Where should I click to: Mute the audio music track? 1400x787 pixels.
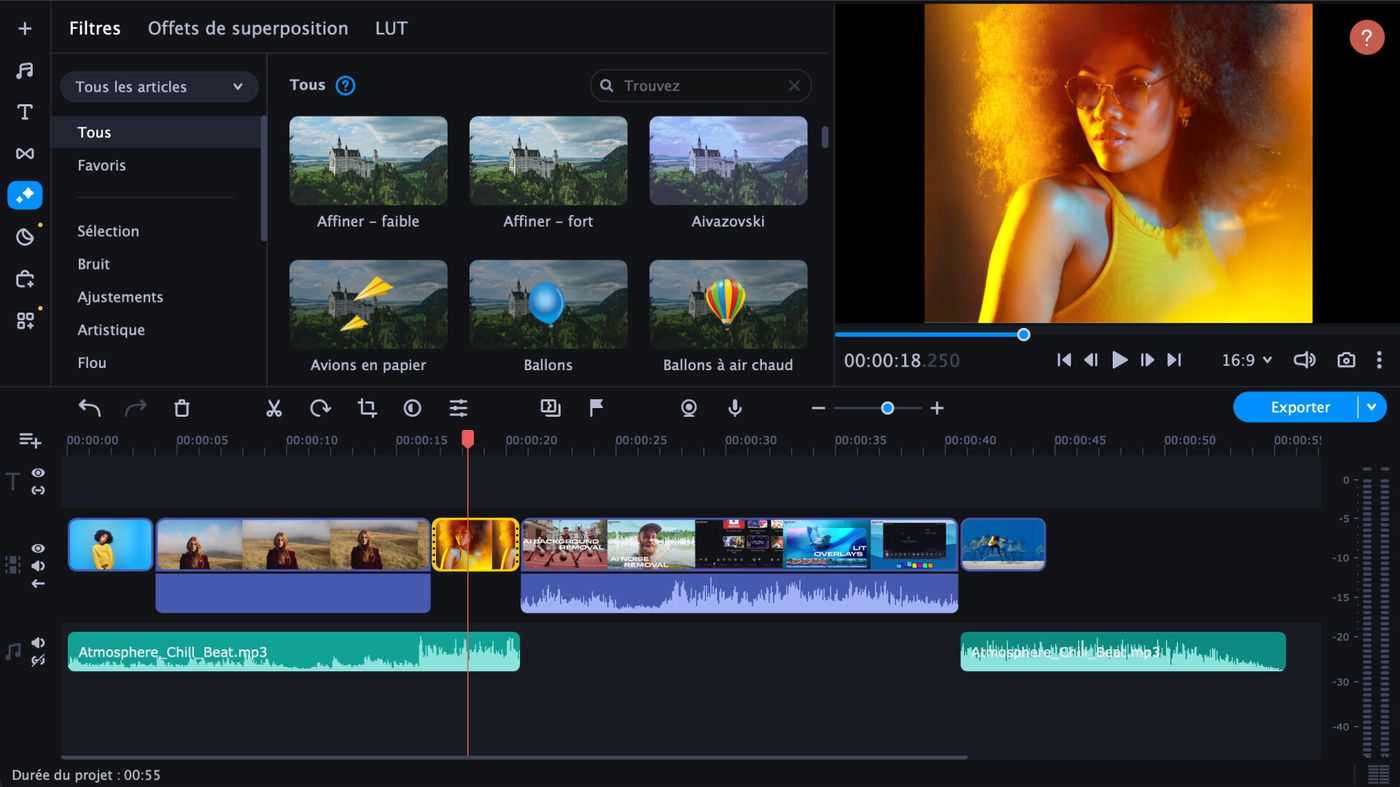pyautogui.click(x=38, y=643)
